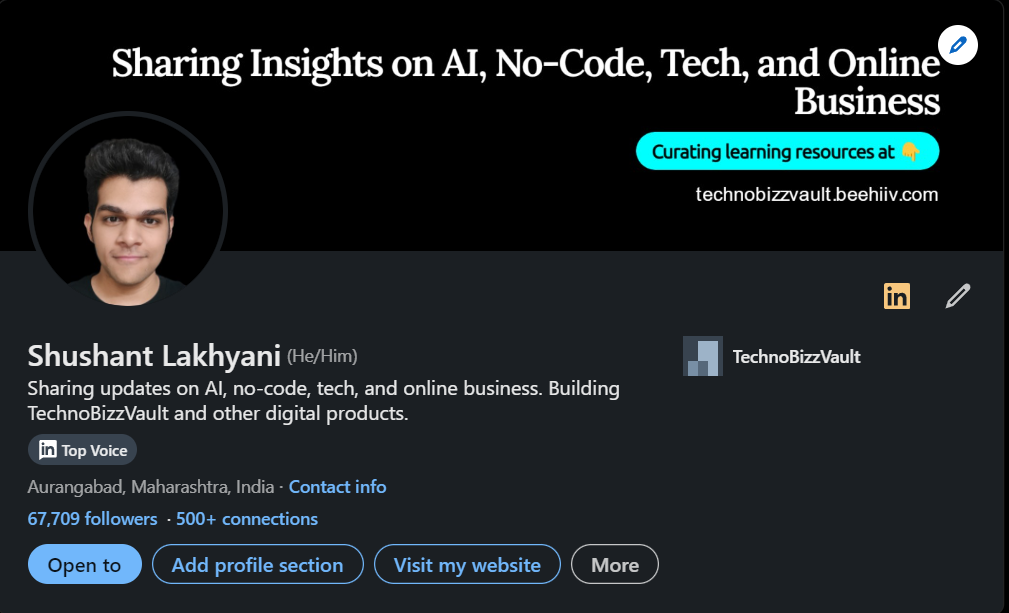The height and width of the screenshot is (613, 1009).
Task: Click the Aurangabad, Maharashtra location text
Action: [x=150, y=486]
